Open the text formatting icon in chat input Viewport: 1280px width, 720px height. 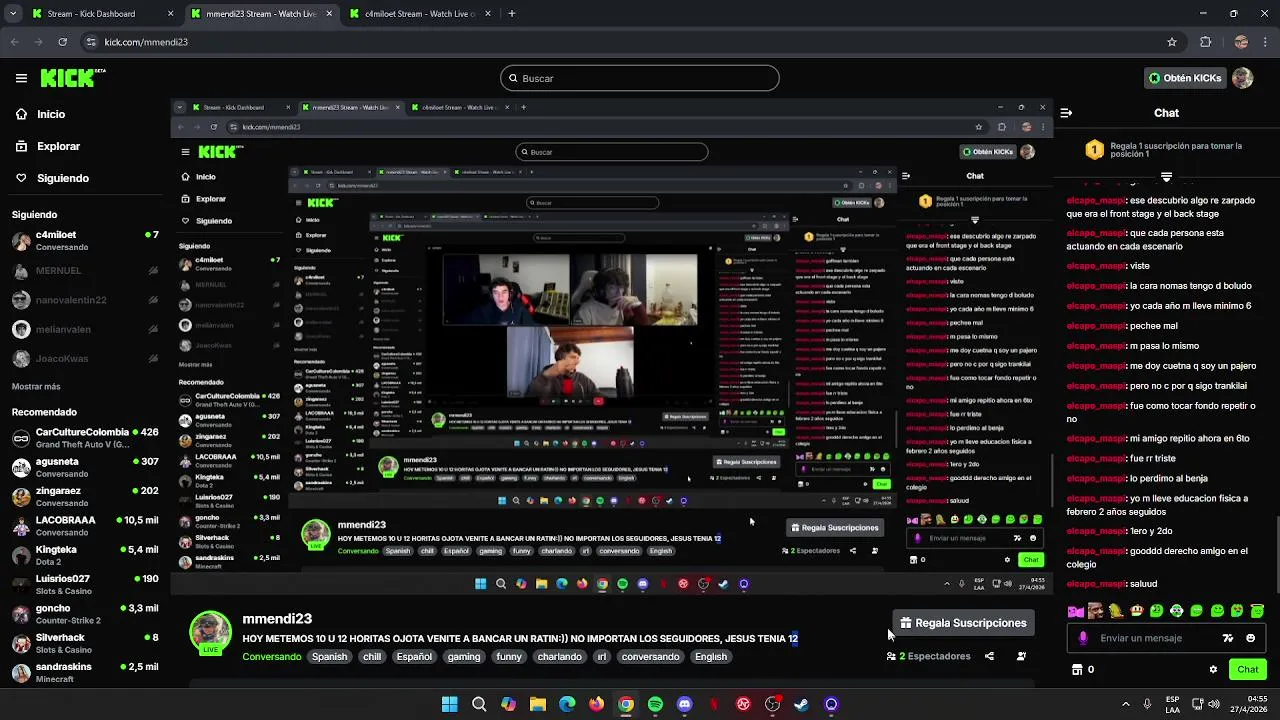1228,638
